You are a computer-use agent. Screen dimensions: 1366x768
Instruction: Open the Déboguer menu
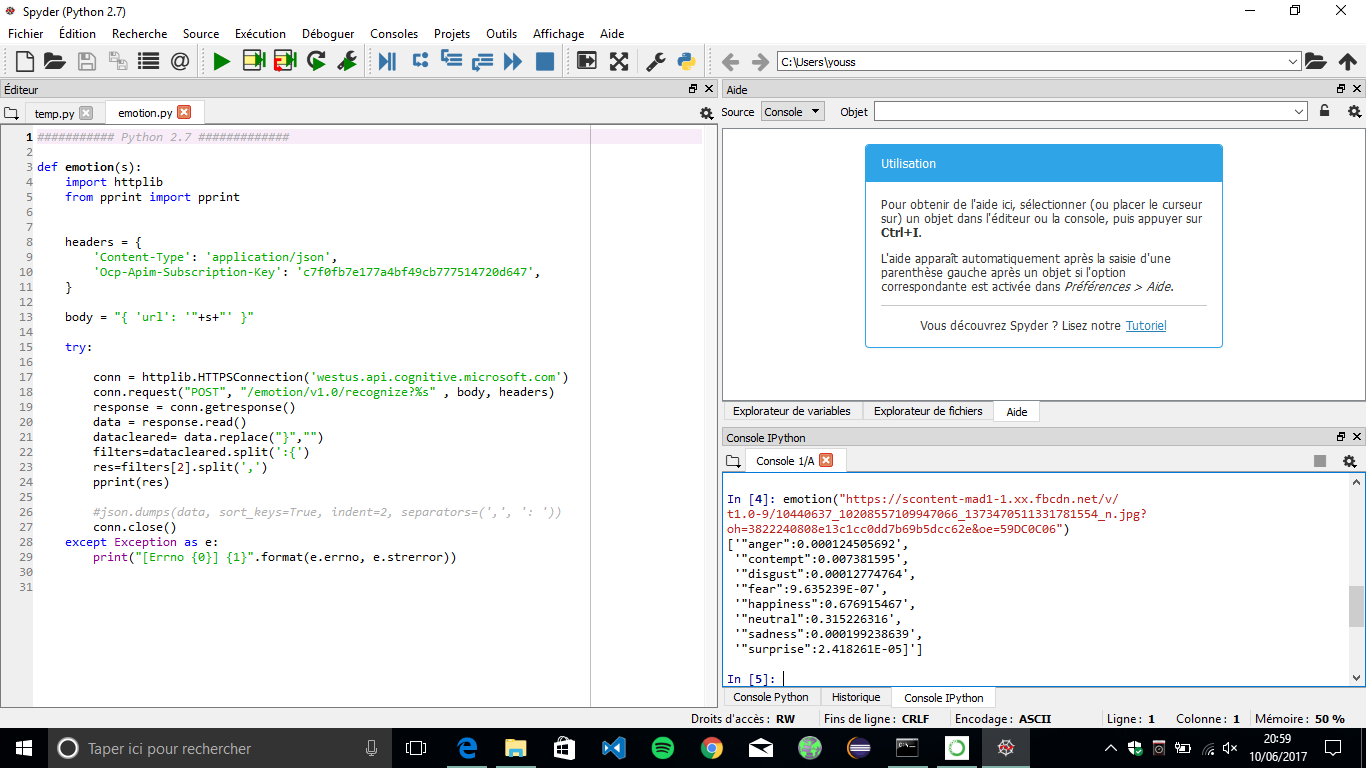point(328,33)
